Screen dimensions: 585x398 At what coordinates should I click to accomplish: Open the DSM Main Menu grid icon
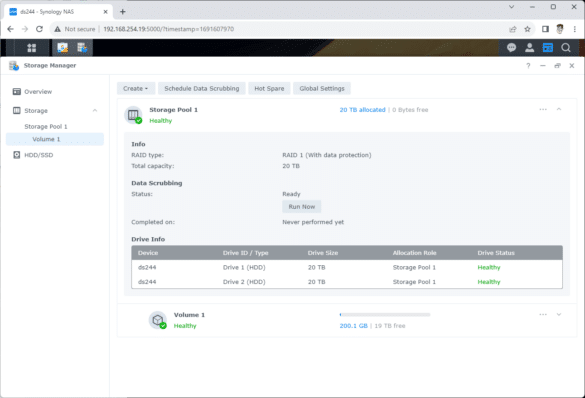pyautogui.click(x=32, y=48)
